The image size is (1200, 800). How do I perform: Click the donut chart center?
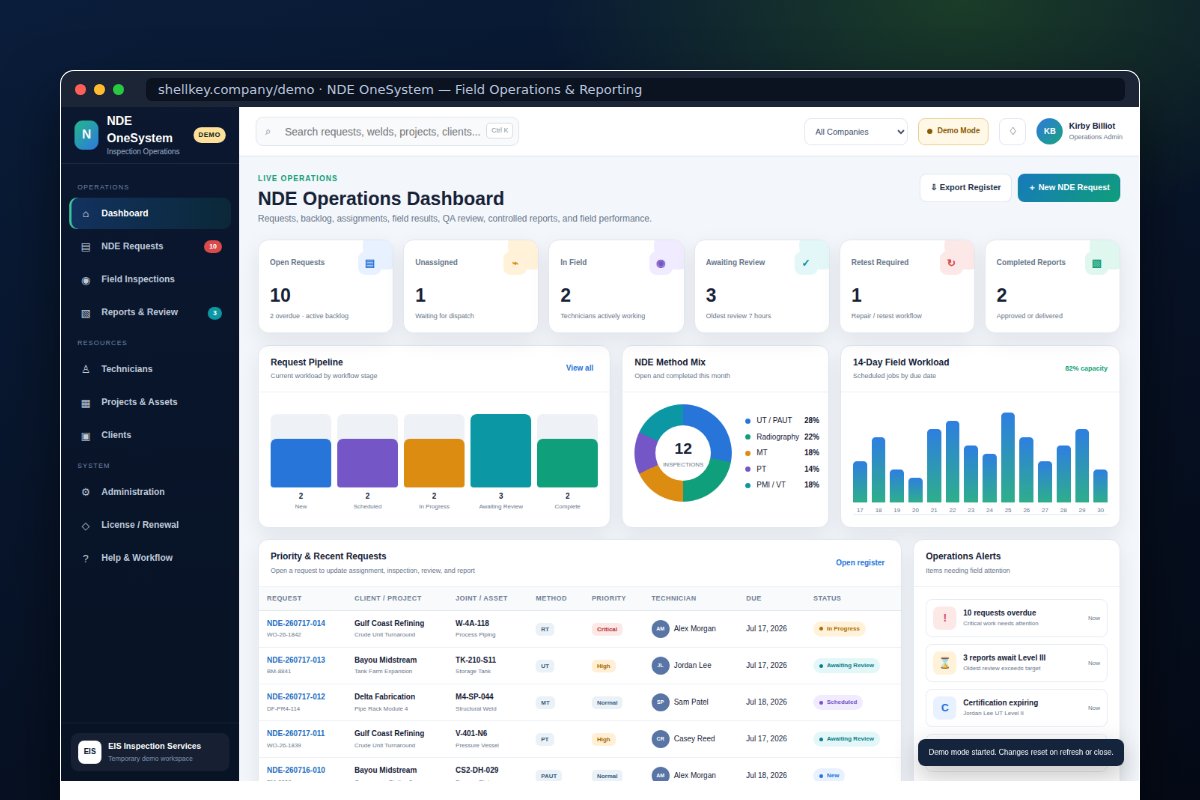[x=683, y=453]
